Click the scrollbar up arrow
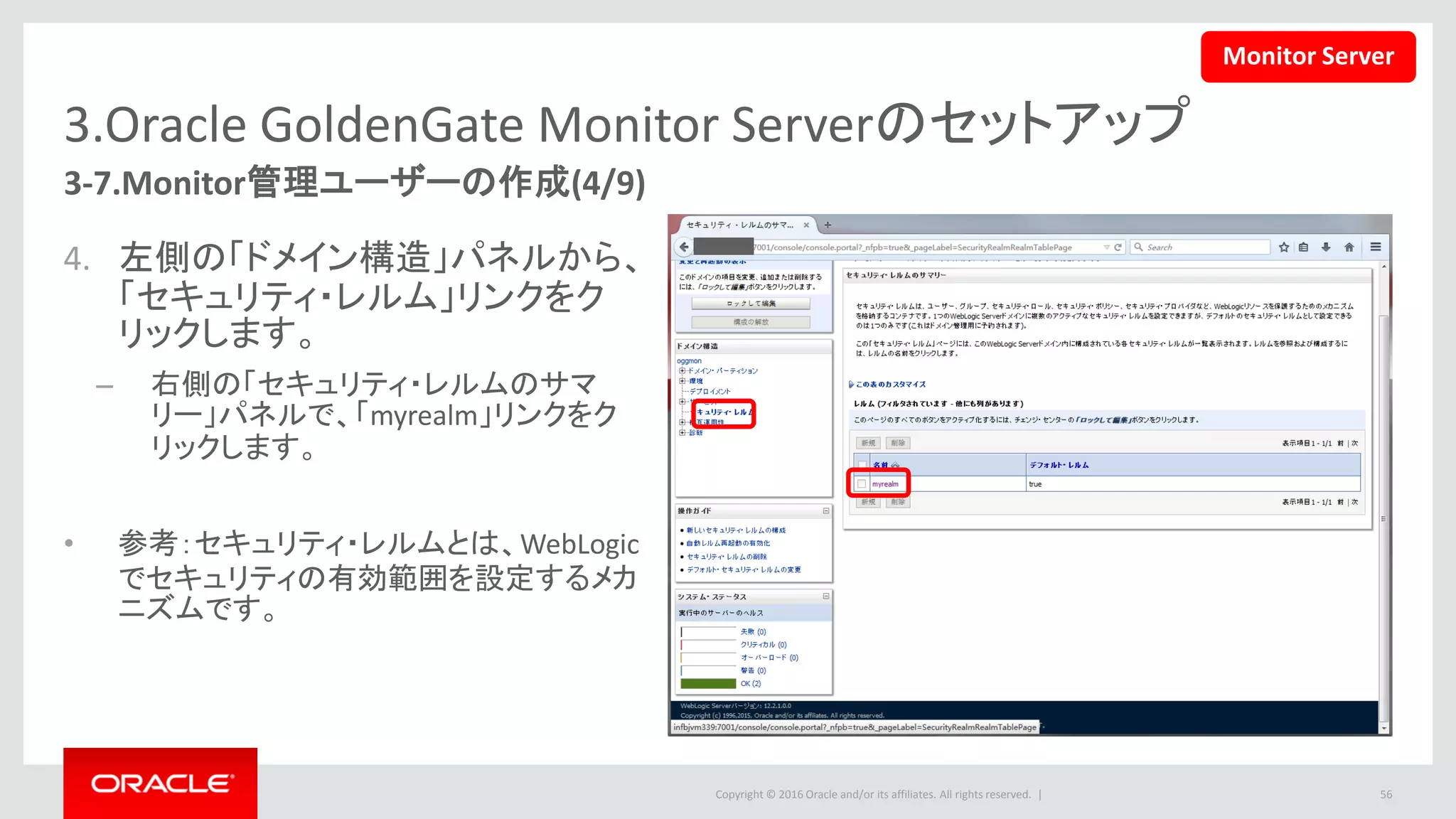Image resolution: width=1456 pixels, height=819 pixels. (x=1383, y=266)
